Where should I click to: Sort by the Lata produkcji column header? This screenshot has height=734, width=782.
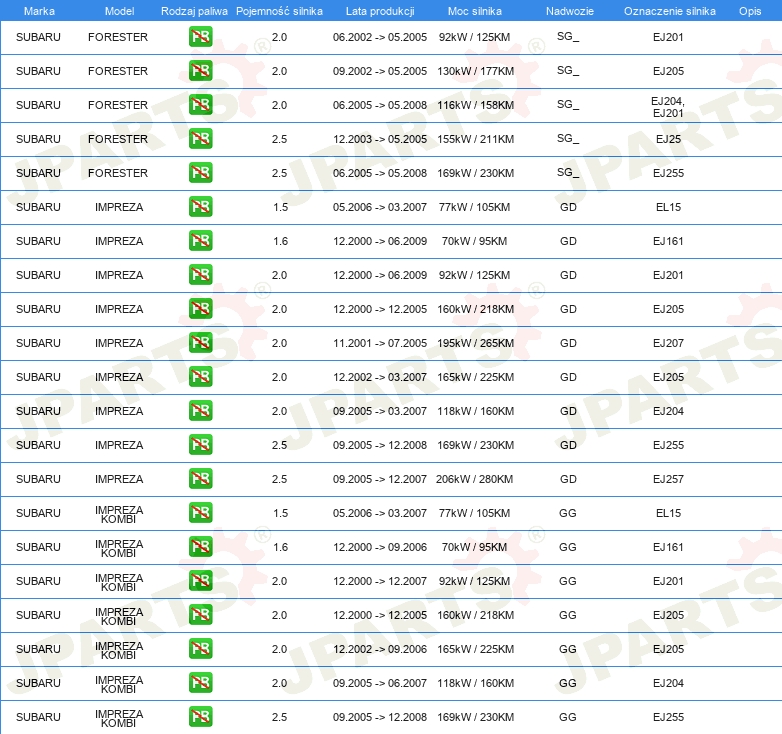pos(379,10)
